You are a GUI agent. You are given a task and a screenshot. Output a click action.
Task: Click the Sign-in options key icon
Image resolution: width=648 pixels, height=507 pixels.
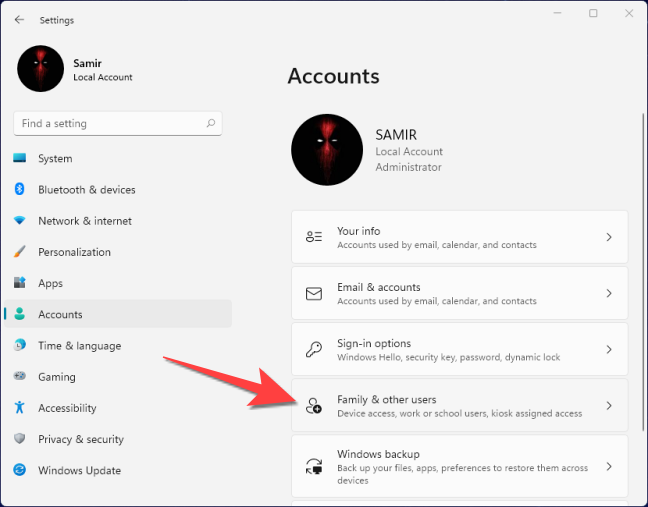(314, 350)
